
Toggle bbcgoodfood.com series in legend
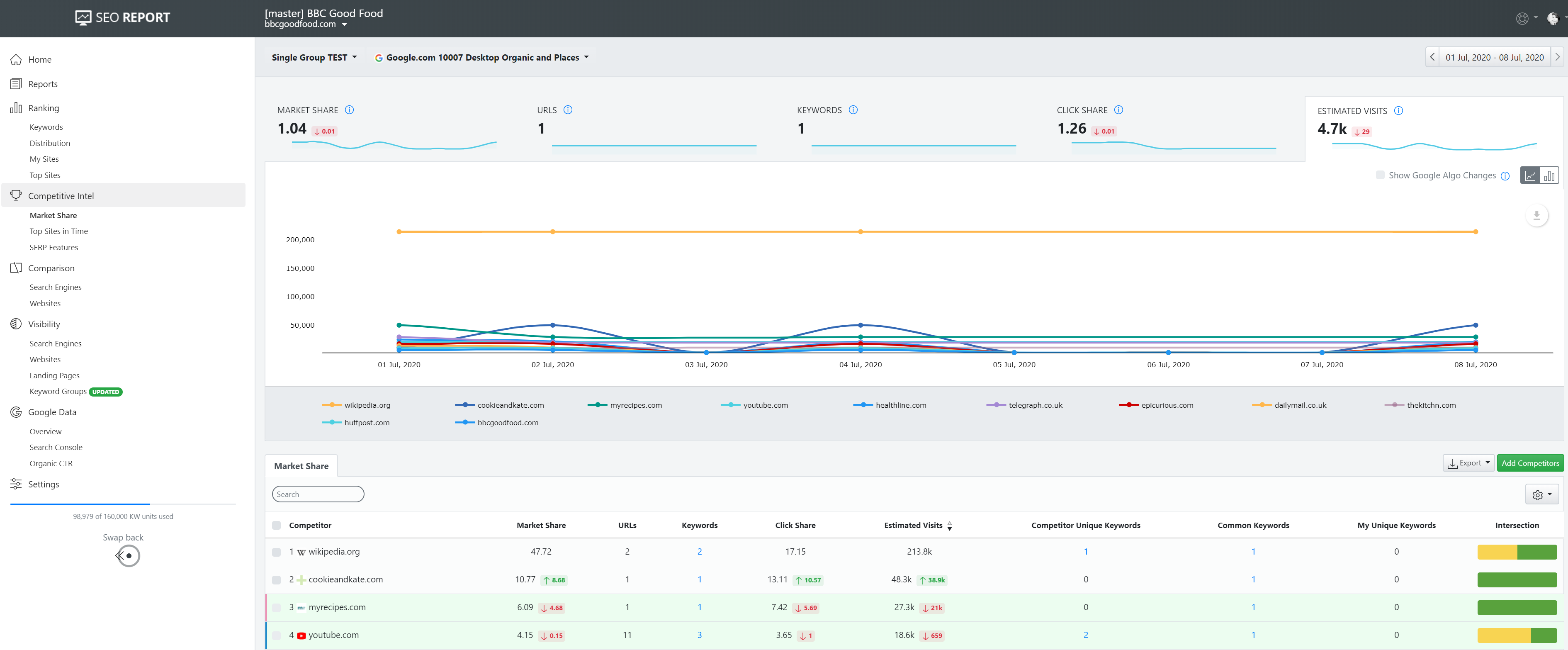coord(497,423)
